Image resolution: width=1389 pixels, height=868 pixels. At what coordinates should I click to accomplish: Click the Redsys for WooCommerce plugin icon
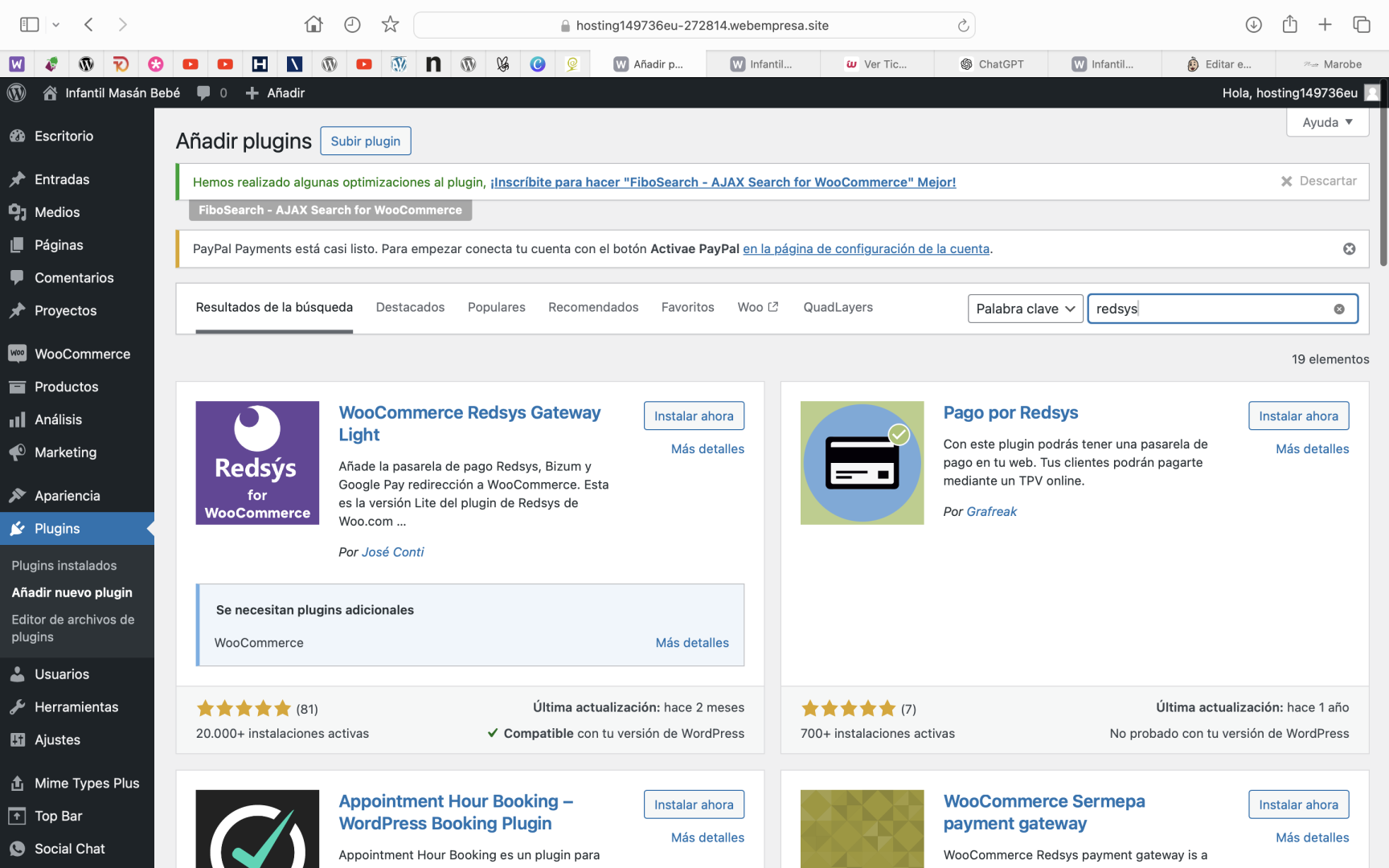[x=257, y=463]
